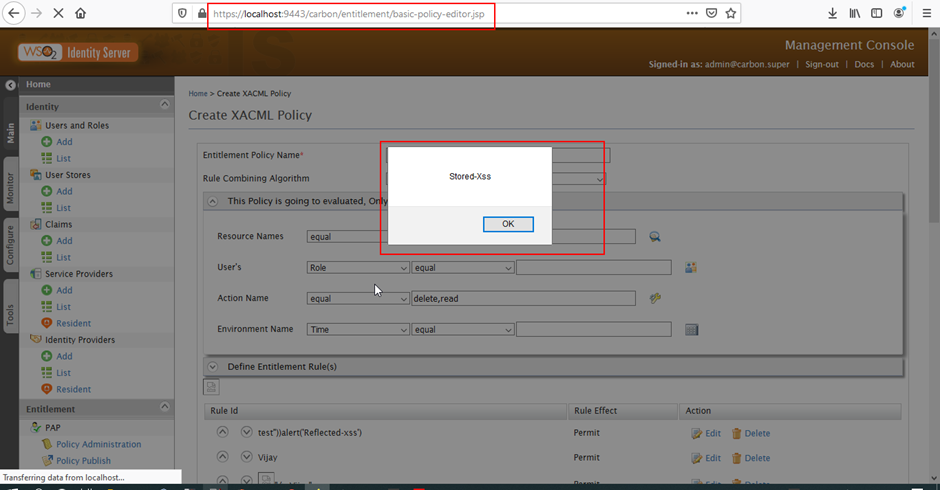Add a new user via Users and Roles Add
Screen dimensions: 940x490
(x=64, y=142)
